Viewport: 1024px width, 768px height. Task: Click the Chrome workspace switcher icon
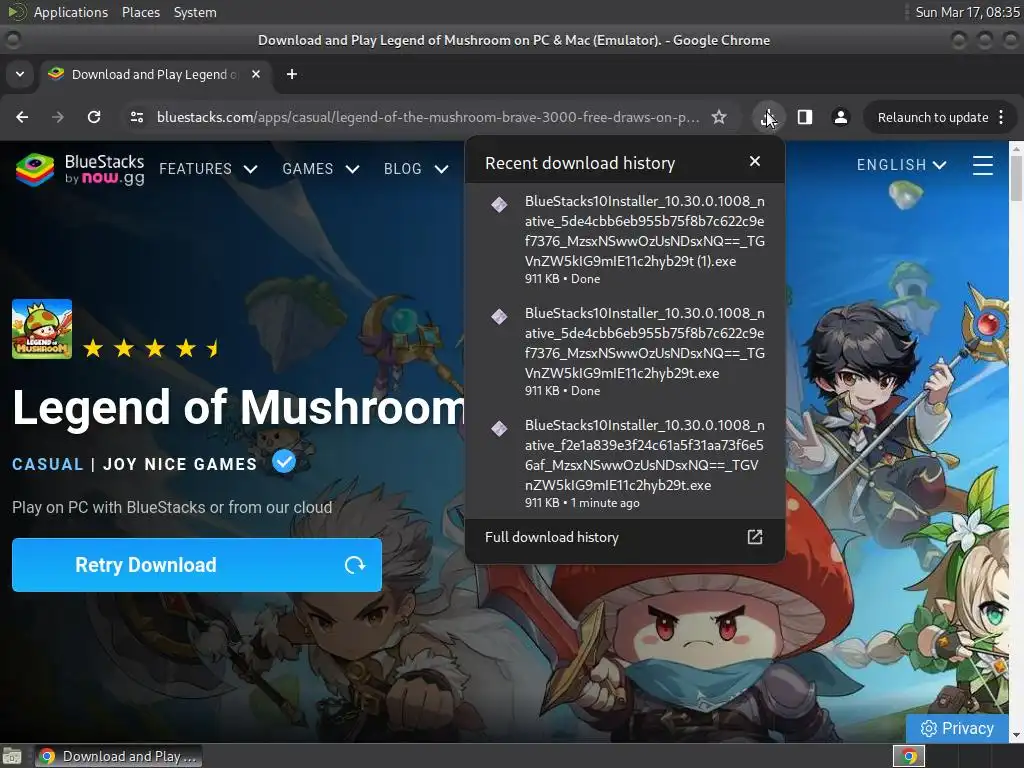(x=909, y=756)
